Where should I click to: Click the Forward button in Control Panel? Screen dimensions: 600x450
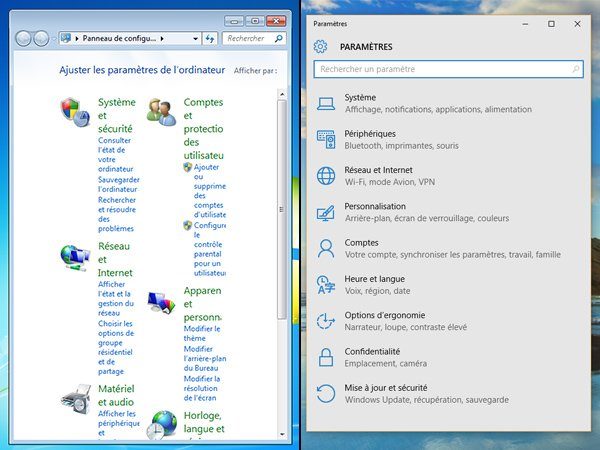click(41, 39)
